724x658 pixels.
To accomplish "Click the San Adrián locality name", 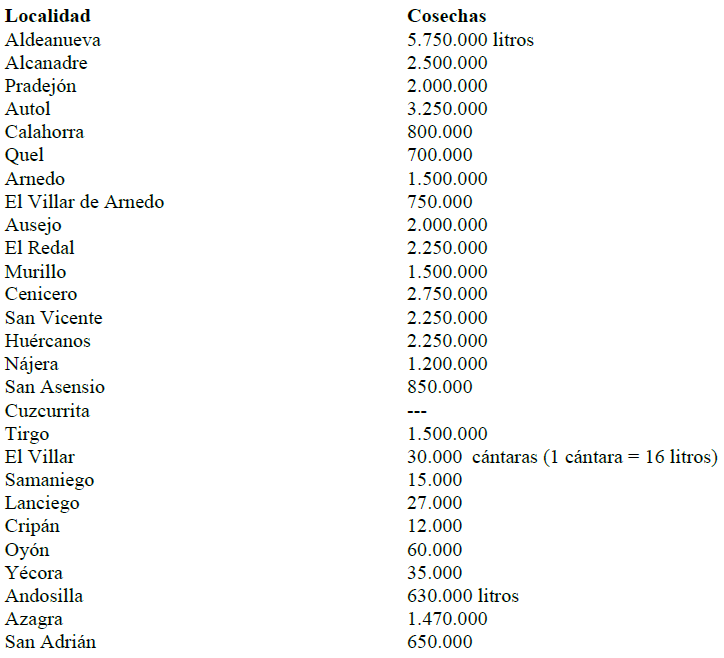I will point(50,642).
